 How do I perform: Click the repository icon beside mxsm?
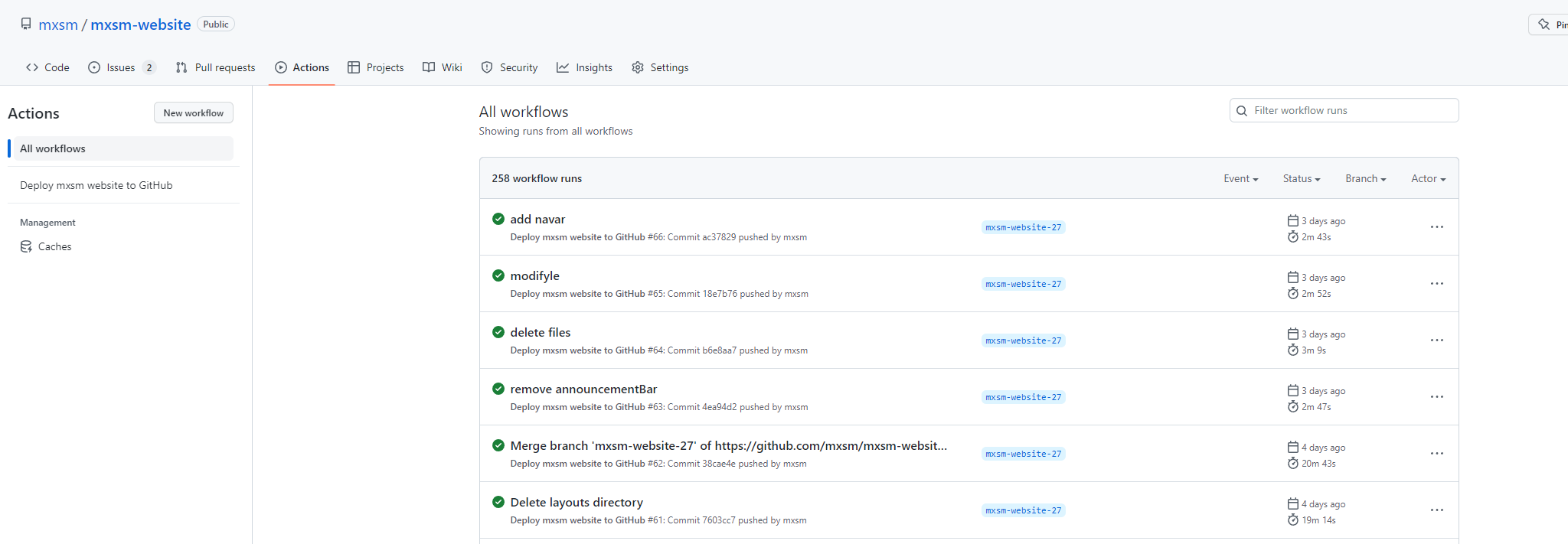(26, 24)
